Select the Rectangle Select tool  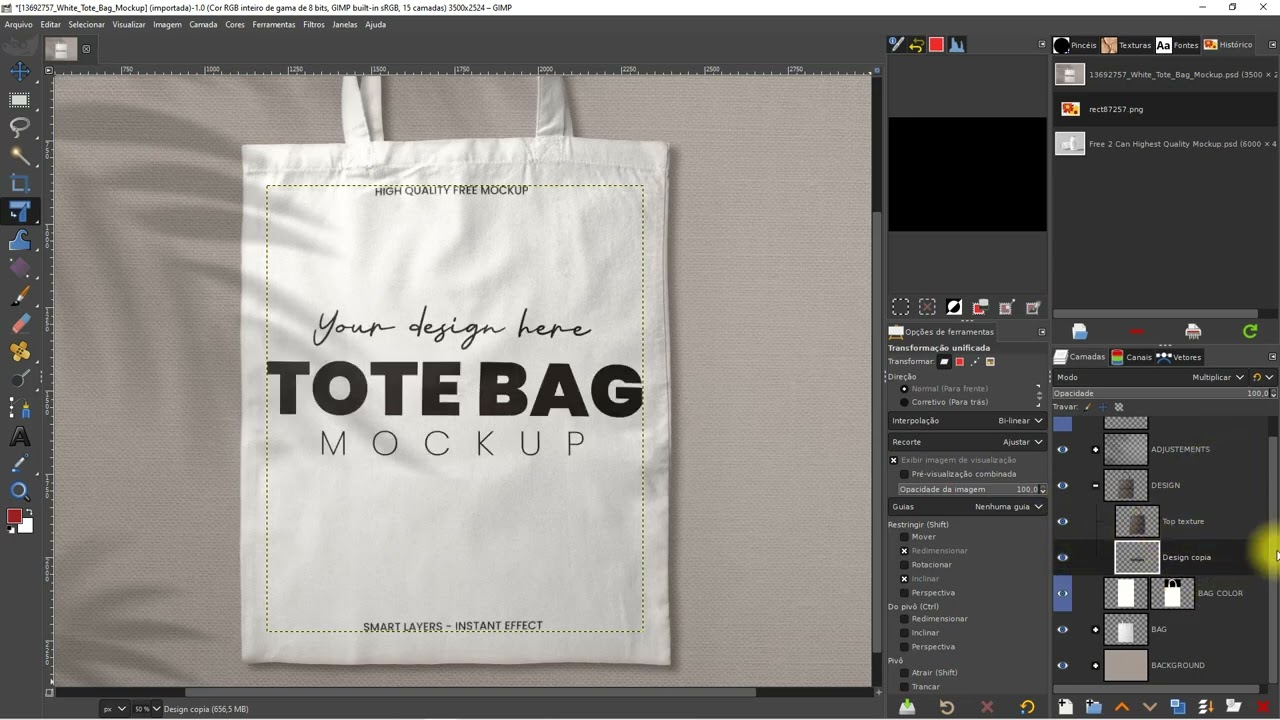coord(19,100)
